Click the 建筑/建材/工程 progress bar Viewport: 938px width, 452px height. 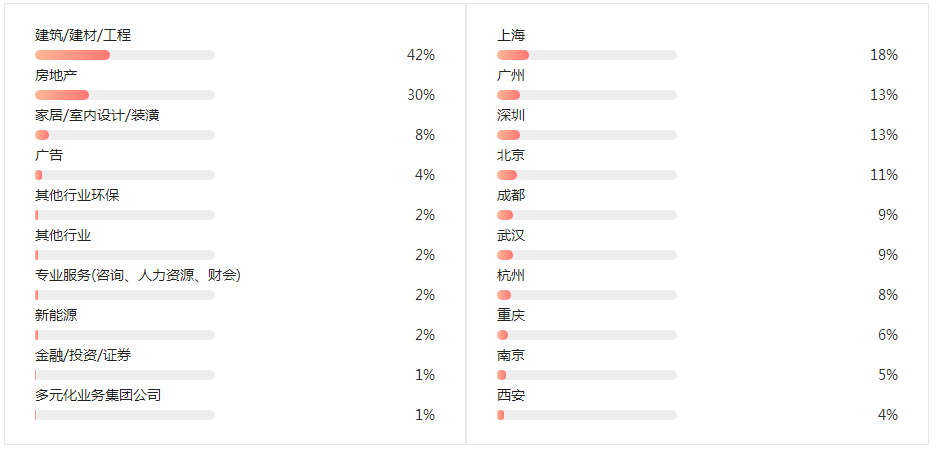click(125, 55)
